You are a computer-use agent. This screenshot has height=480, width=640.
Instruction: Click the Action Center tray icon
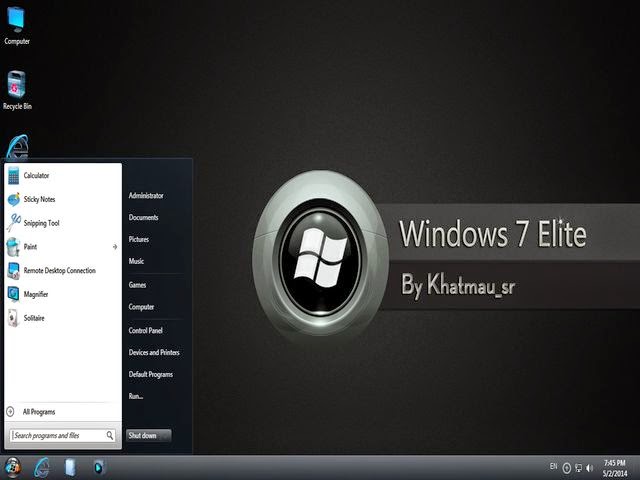(567, 468)
